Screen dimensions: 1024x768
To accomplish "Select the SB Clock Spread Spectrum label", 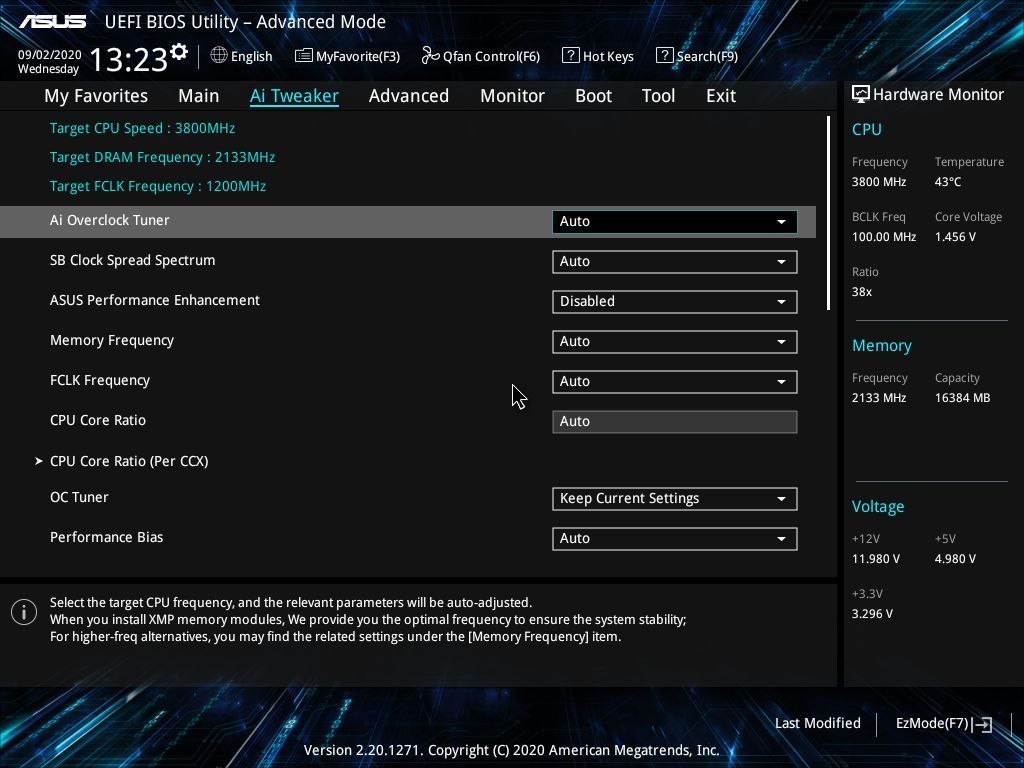I will (133, 260).
